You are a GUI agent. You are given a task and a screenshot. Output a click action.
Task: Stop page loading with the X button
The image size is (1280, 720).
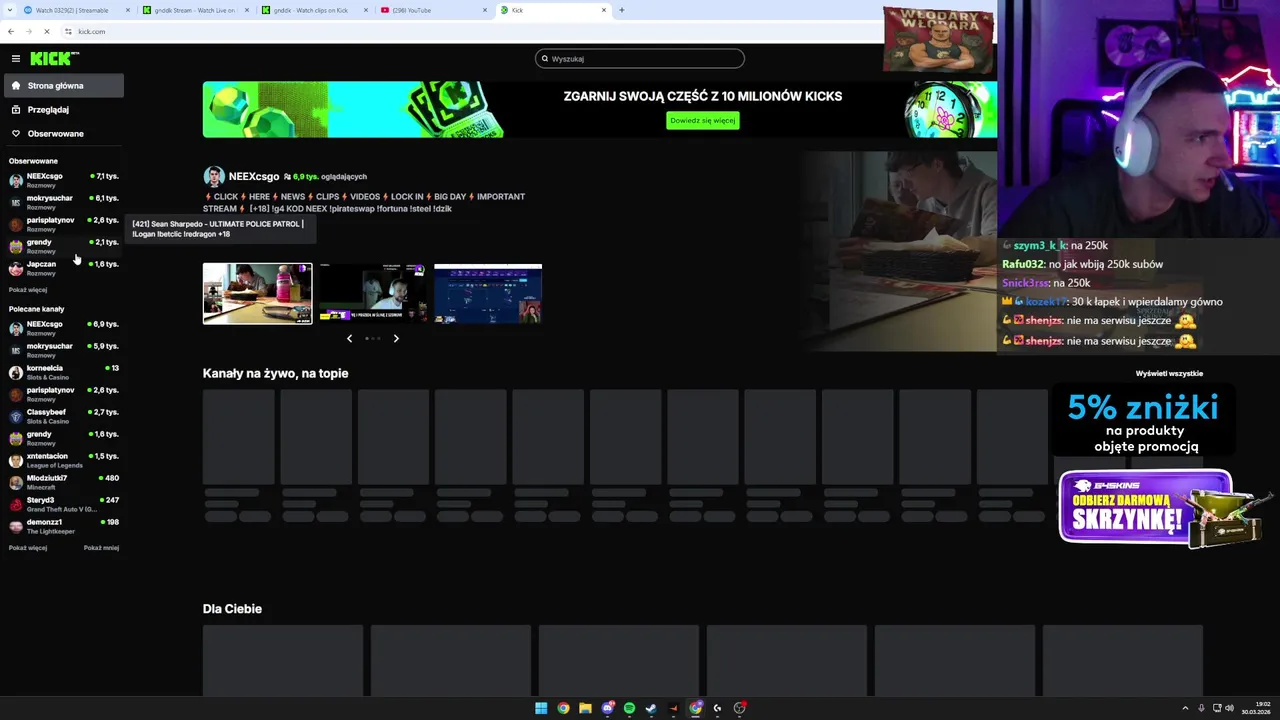pyautogui.click(x=46, y=31)
